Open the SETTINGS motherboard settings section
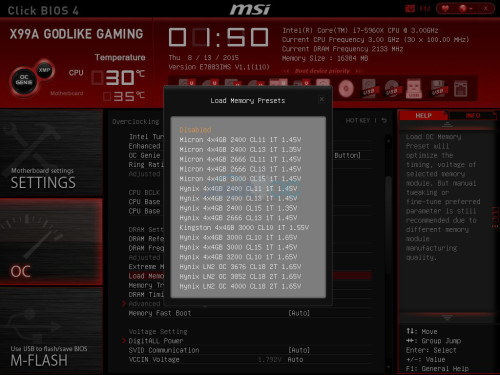This screenshot has height=375, width=500. click(51, 153)
